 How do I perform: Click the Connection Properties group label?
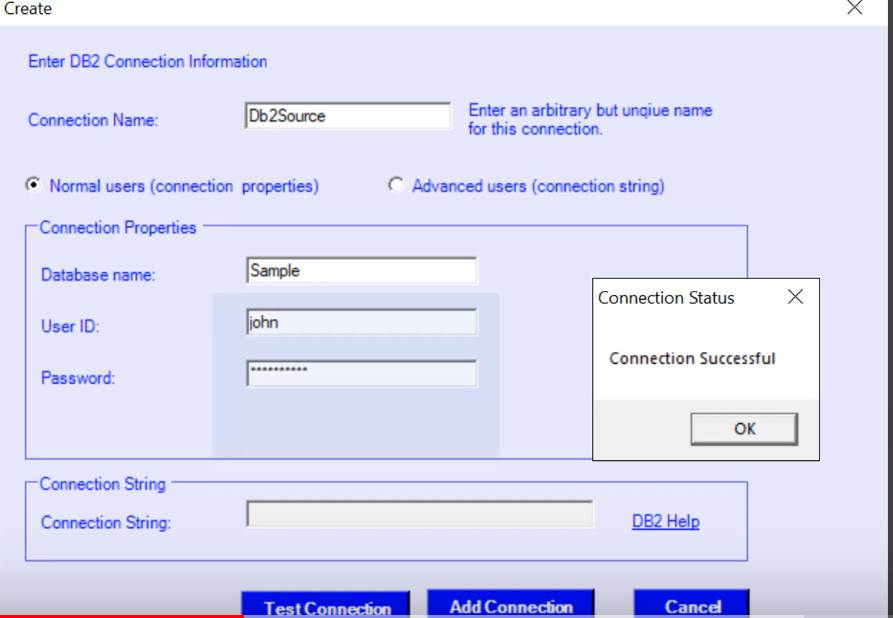tap(118, 227)
